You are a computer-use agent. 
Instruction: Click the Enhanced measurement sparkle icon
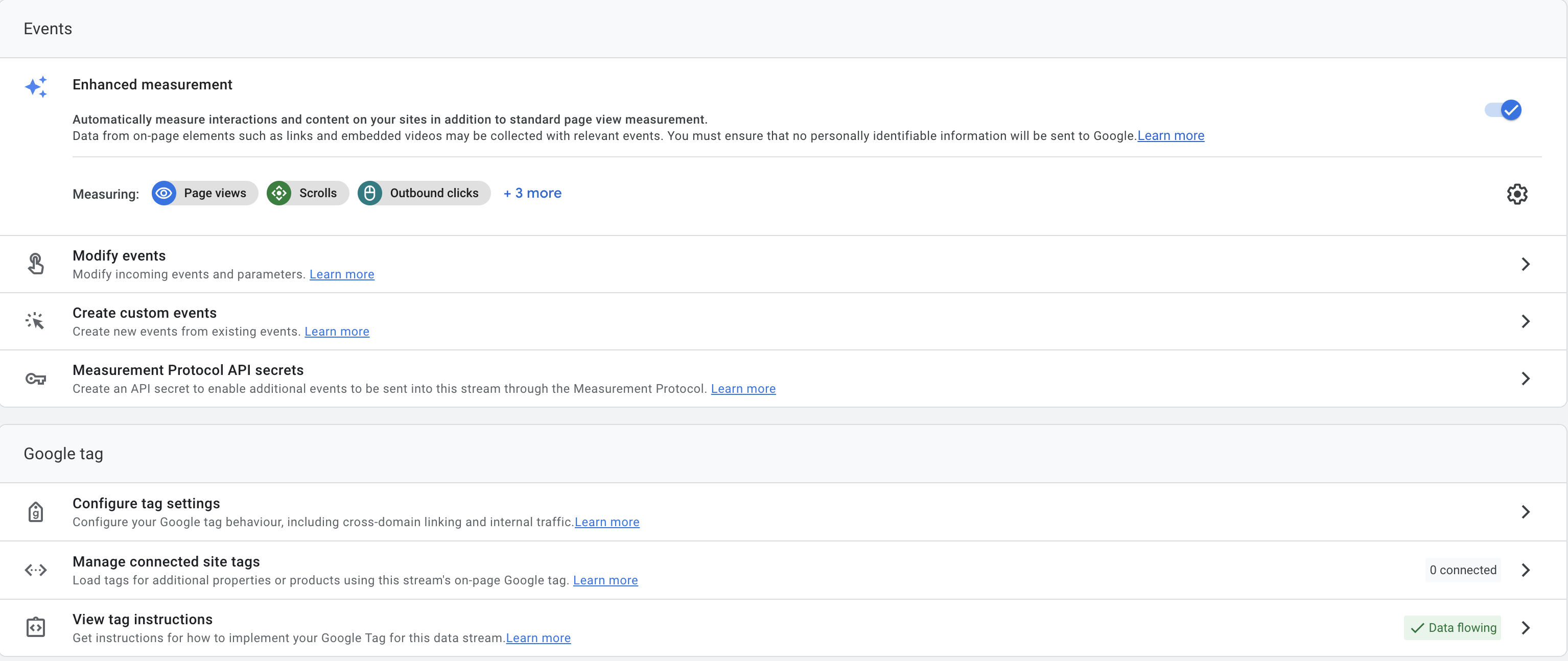point(36,87)
